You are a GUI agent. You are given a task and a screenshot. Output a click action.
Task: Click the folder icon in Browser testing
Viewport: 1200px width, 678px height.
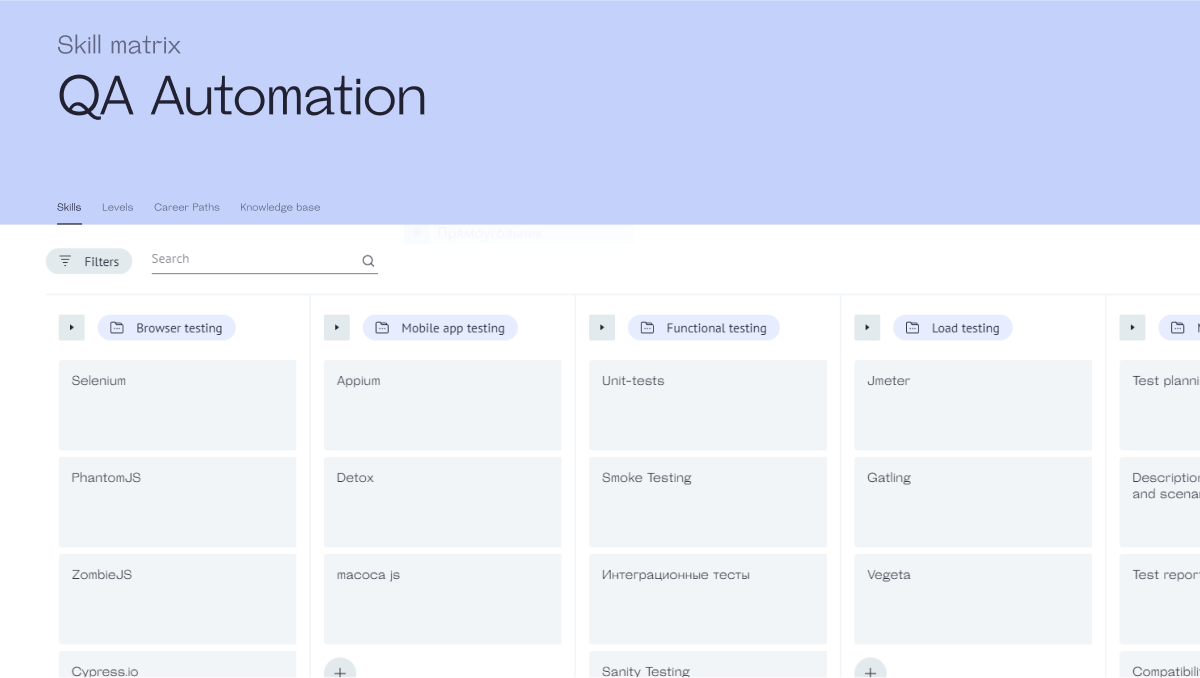click(117, 328)
